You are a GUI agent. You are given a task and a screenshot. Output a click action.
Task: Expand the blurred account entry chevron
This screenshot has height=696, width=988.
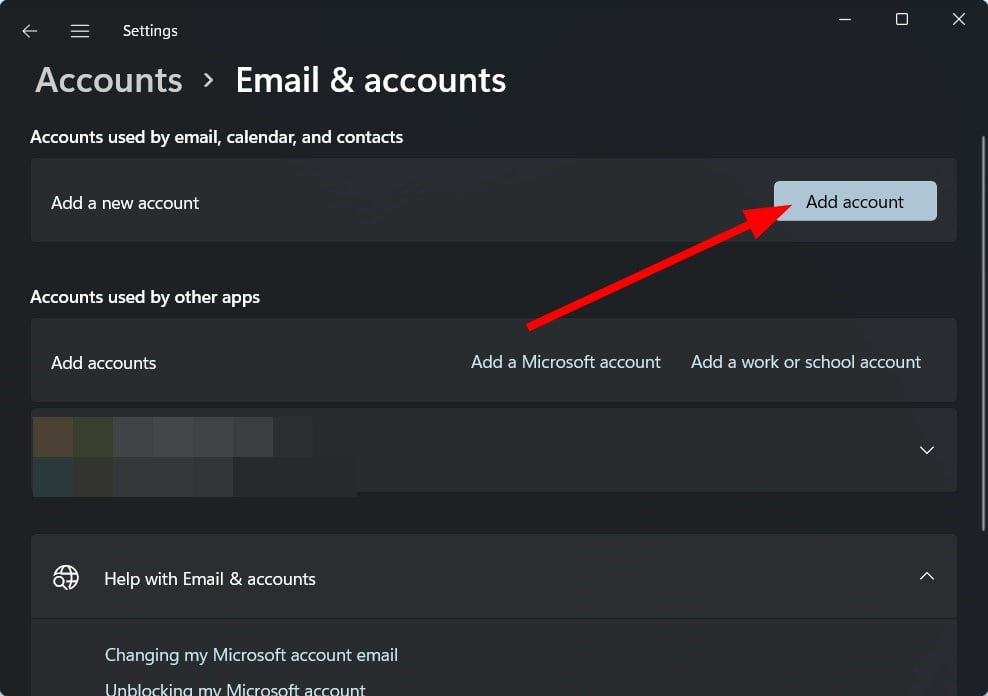click(926, 450)
